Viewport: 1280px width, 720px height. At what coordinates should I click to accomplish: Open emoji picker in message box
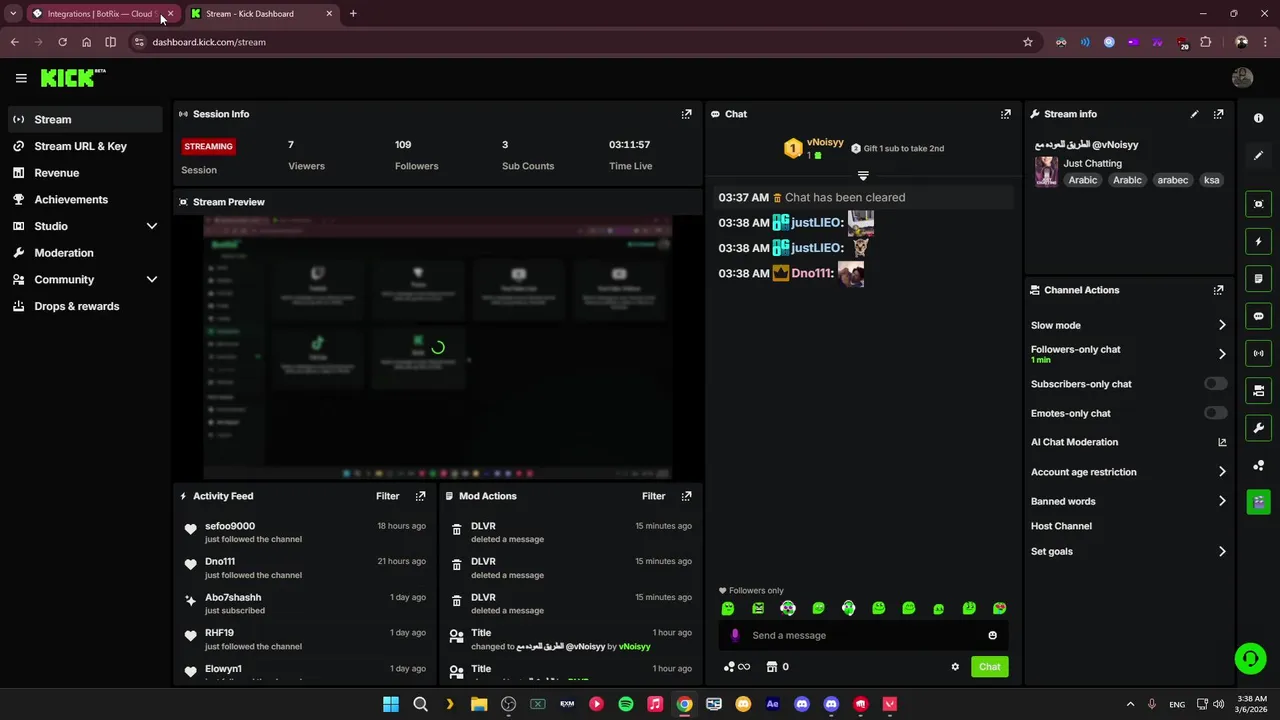[992, 635]
